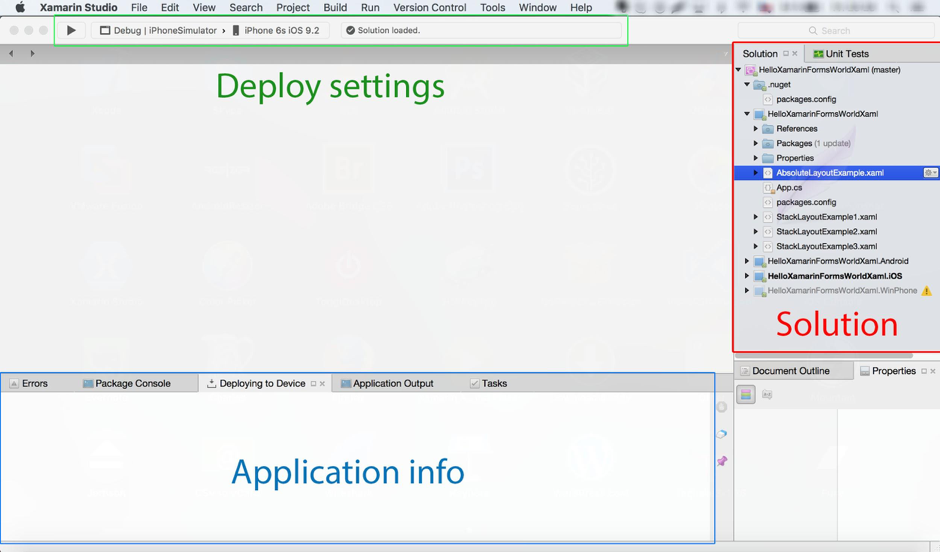This screenshot has height=552, width=940.
Task: Click the auto-hide icon on Deploying to Device
Action: (x=313, y=384)
